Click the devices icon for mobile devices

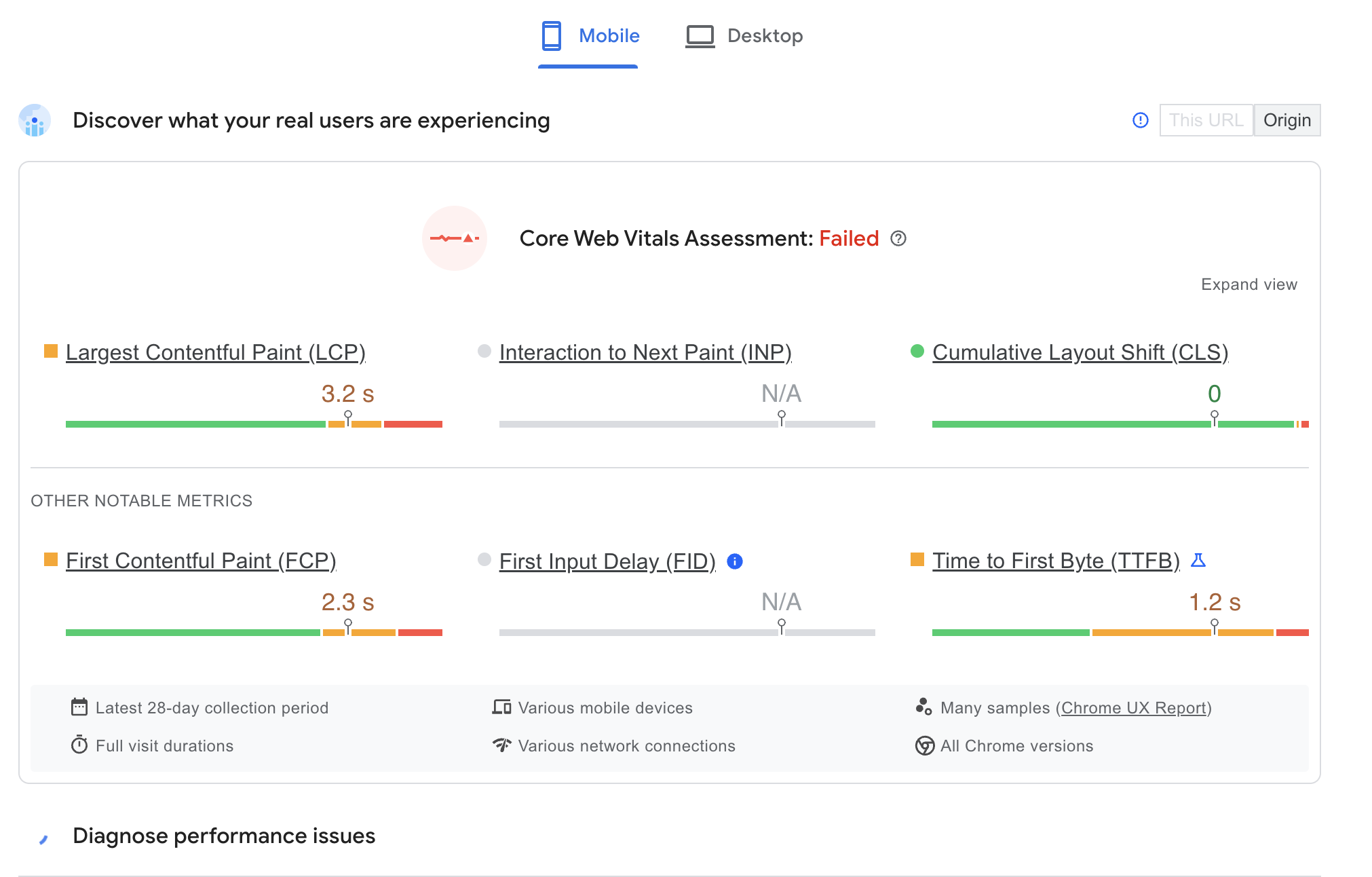click(501, 707)
